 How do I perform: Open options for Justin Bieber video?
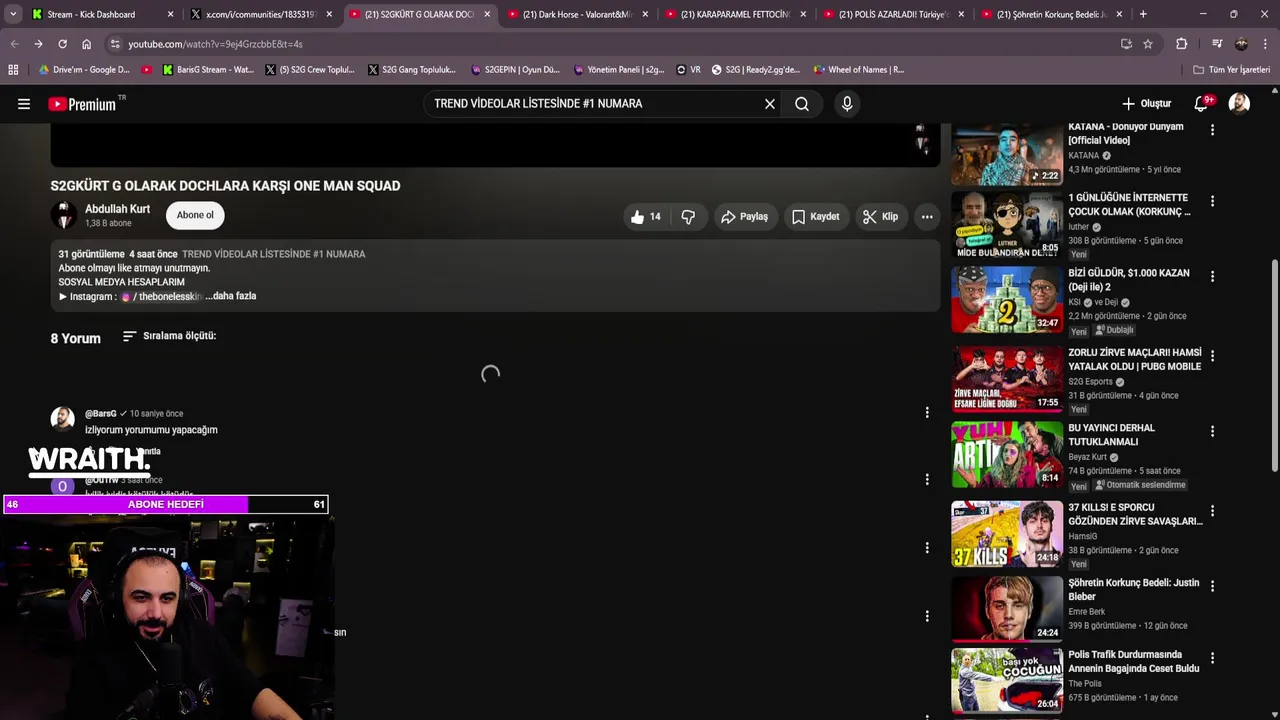pyautogui.click(x=1212, y=587)
